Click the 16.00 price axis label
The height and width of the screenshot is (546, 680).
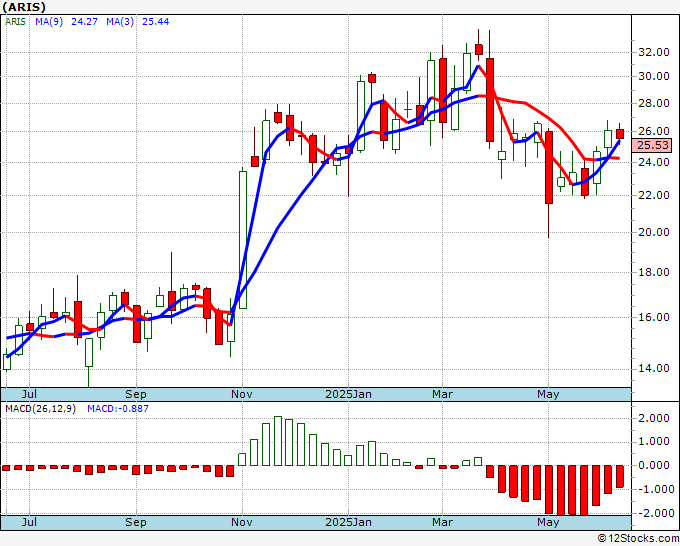(654, 317)
